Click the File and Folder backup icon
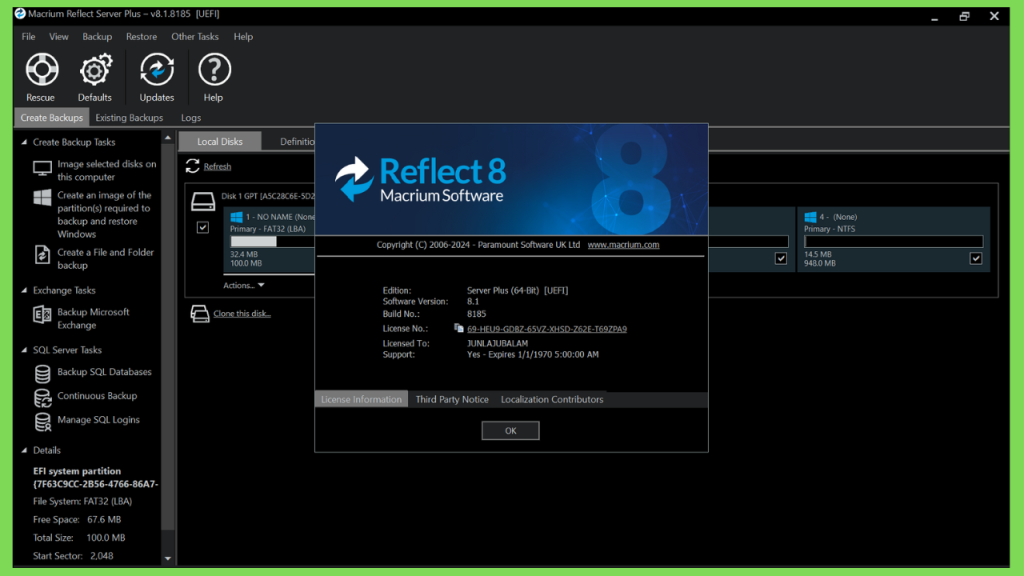 (42, 255)
